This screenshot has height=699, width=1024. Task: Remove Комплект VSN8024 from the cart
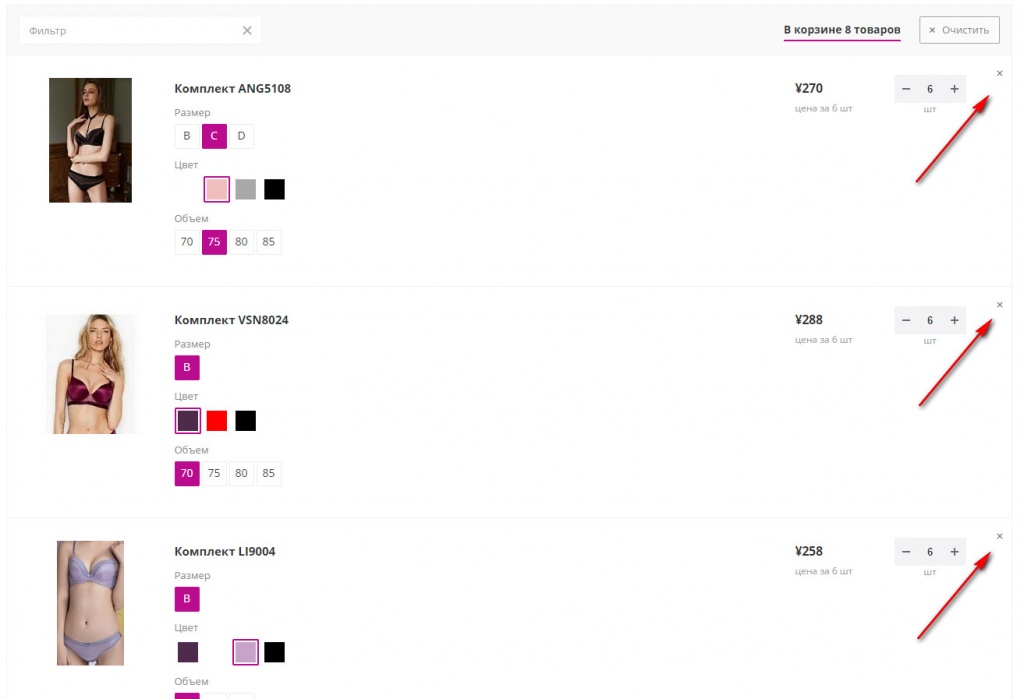point(999,304)
